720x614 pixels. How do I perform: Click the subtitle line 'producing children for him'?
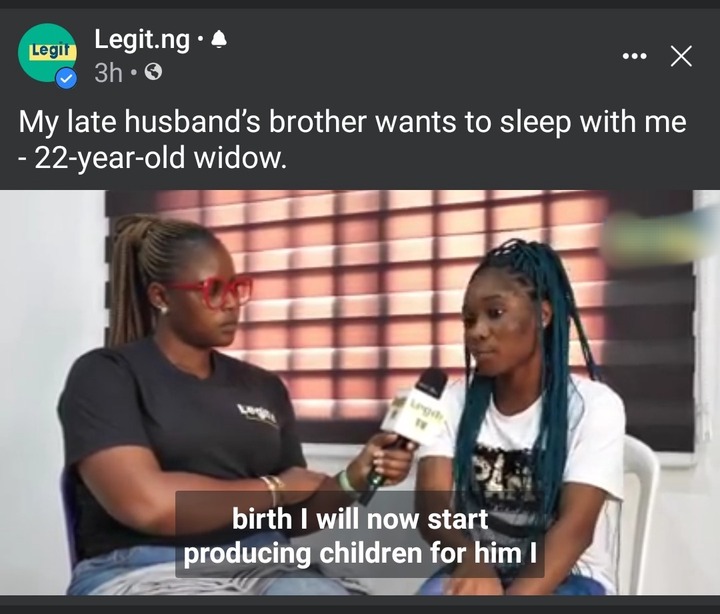click(x=360, y=552)
